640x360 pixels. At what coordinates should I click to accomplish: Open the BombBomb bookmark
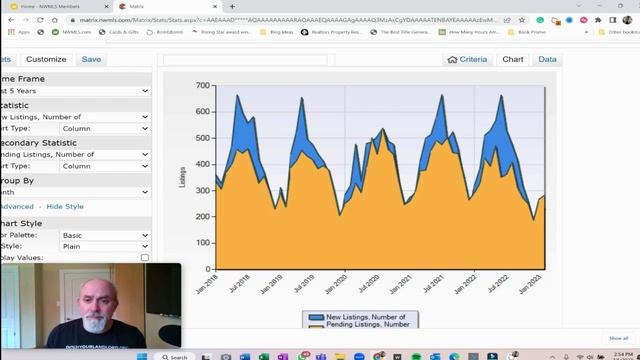[165, 32]
